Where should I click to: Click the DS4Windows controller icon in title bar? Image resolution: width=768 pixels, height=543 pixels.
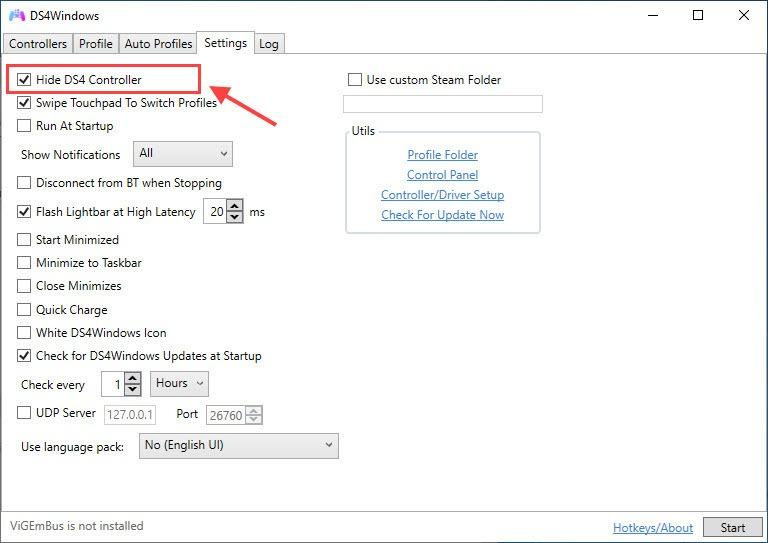click(17, 15)
